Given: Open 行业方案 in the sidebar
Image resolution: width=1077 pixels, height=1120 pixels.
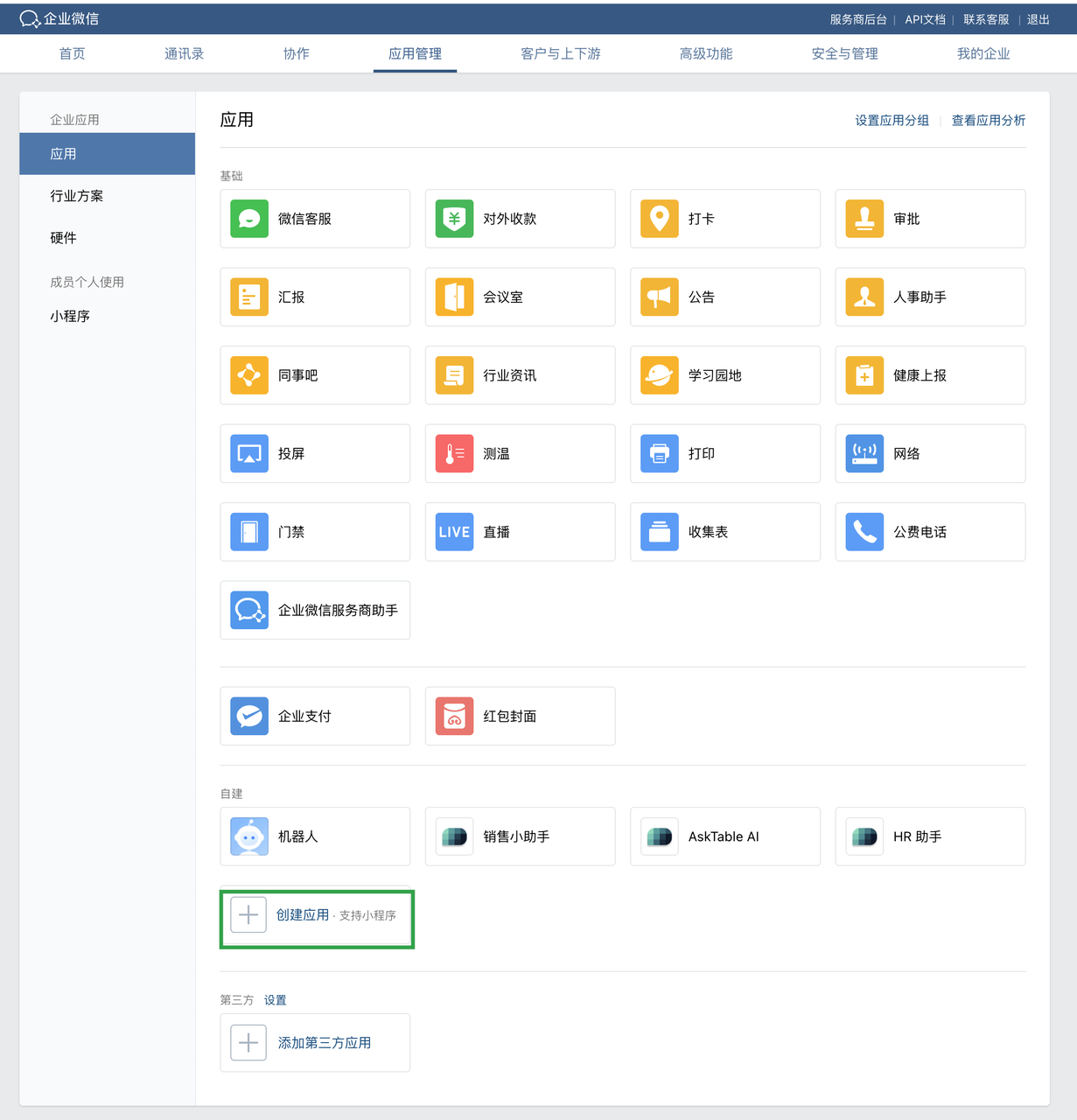Looking at the screenshot, I should click(77, 196).
